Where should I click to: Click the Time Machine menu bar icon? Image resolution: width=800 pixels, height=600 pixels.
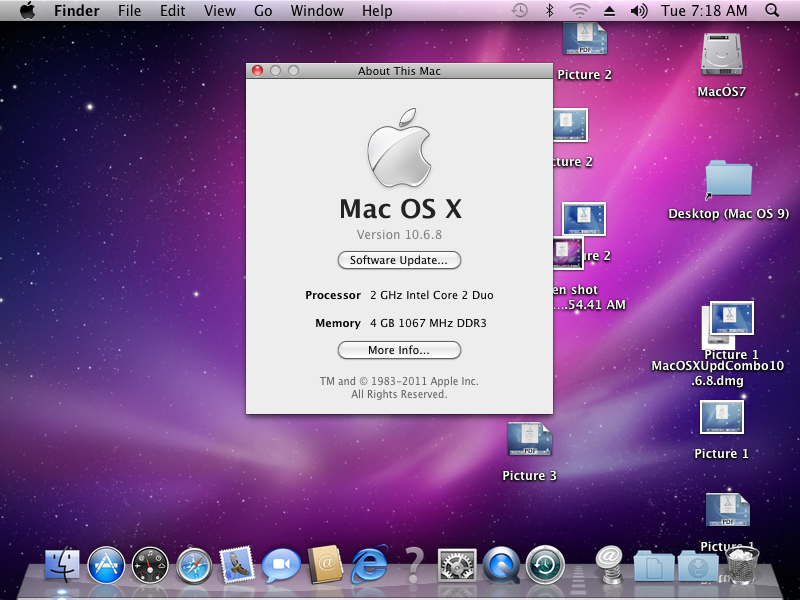click(x=519, y=11)
